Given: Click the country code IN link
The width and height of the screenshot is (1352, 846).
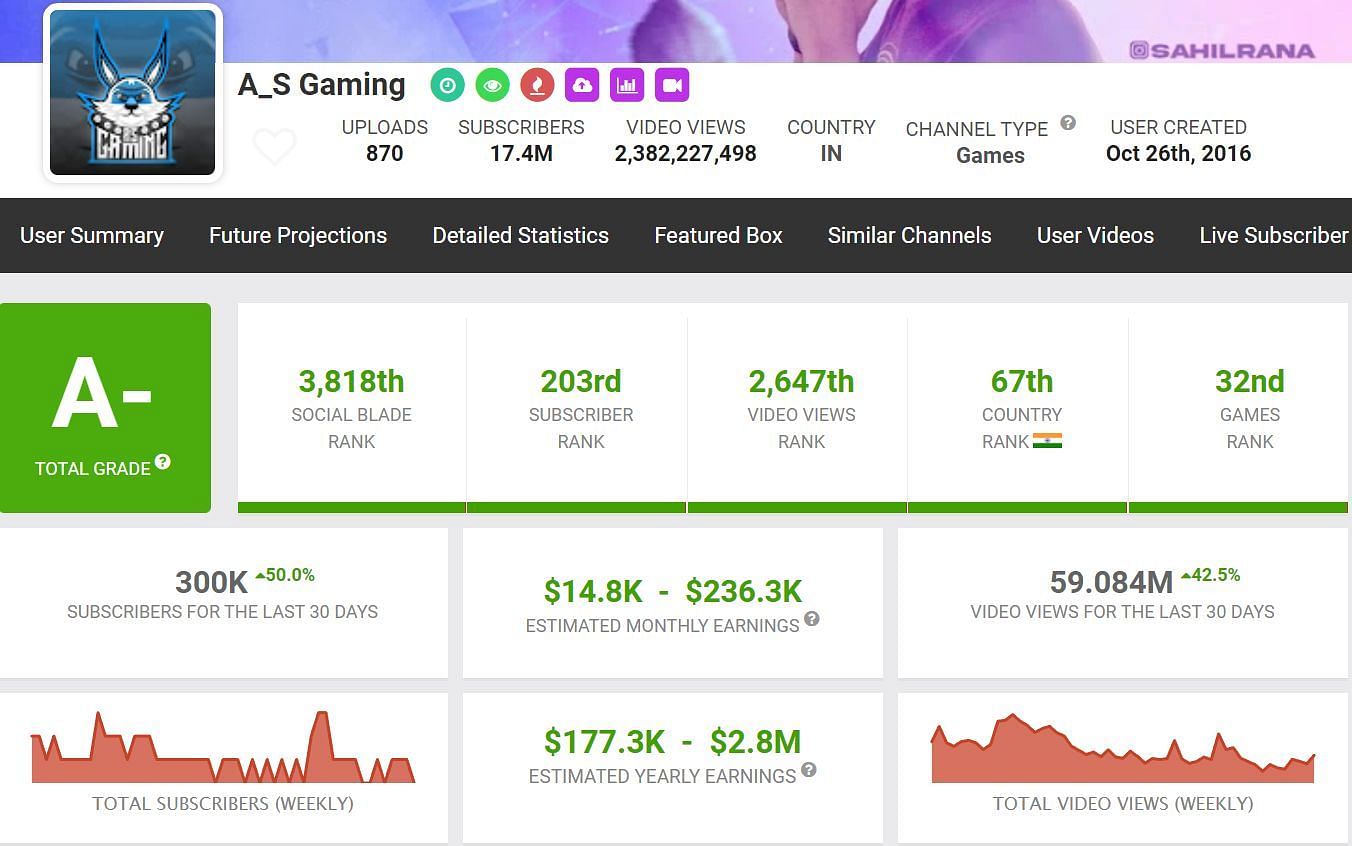Looking at the screenshot, I should 831,153.
